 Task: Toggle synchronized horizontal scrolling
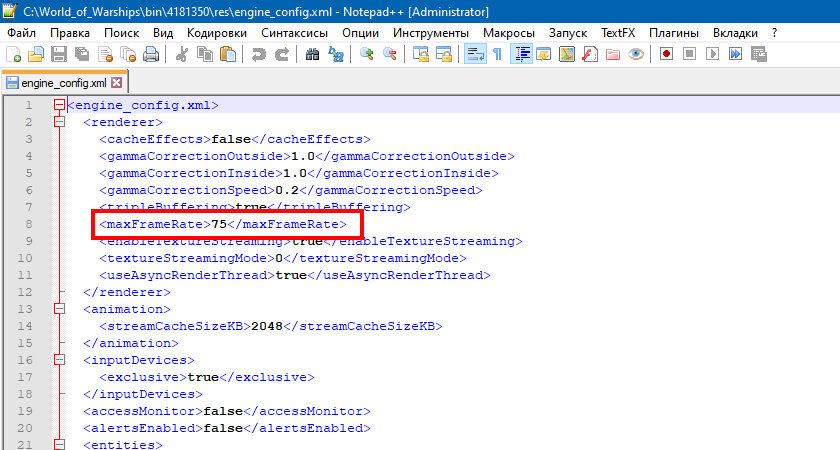[x=444, y=54]
